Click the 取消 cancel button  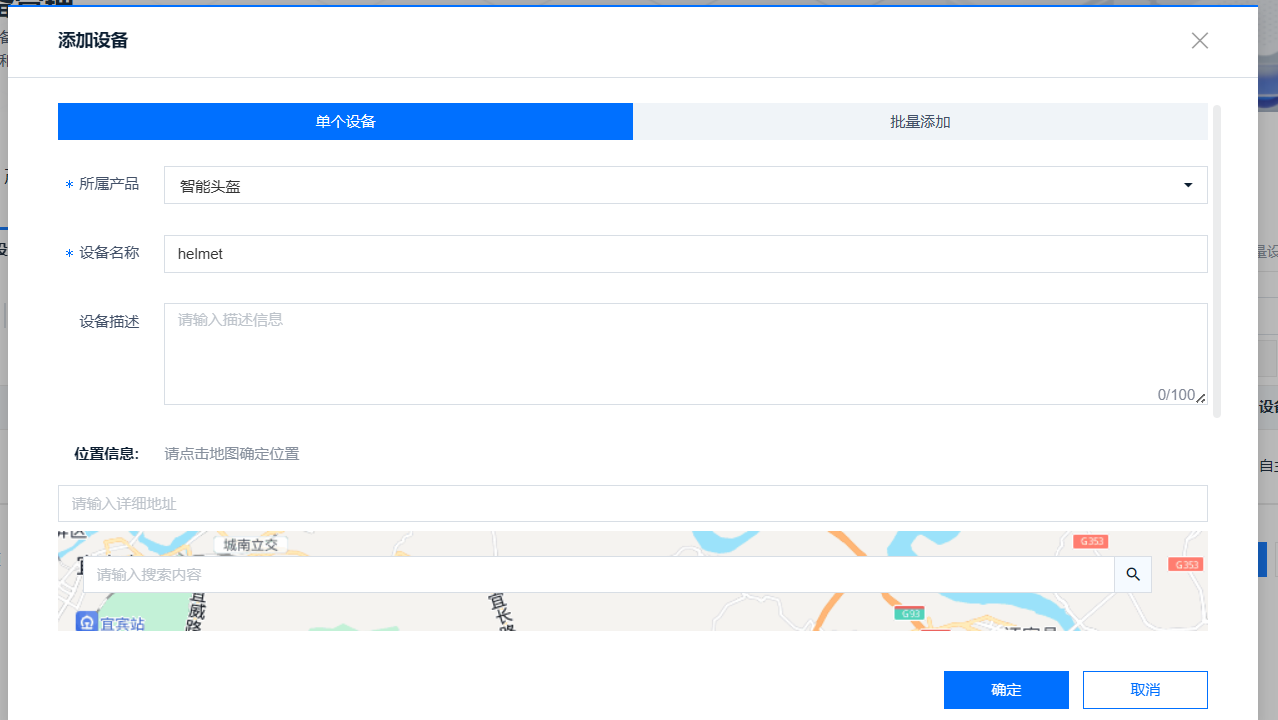tap(1144, 689)
